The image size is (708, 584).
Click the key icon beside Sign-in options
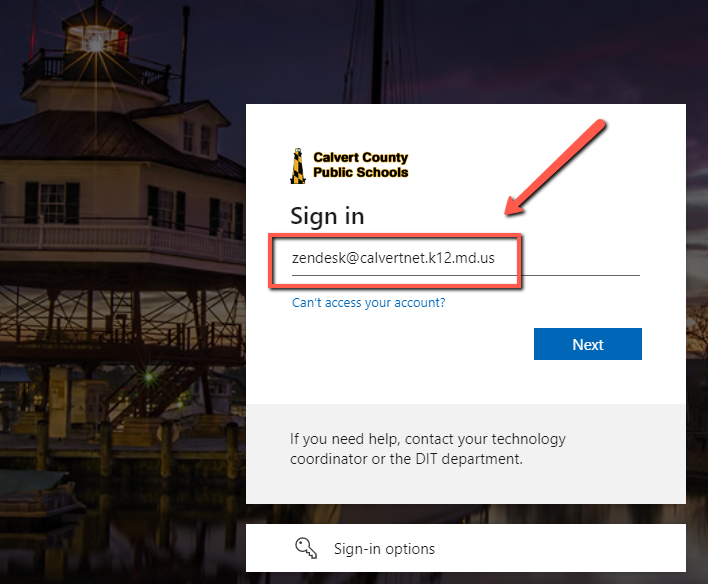[x=306, y=548]
